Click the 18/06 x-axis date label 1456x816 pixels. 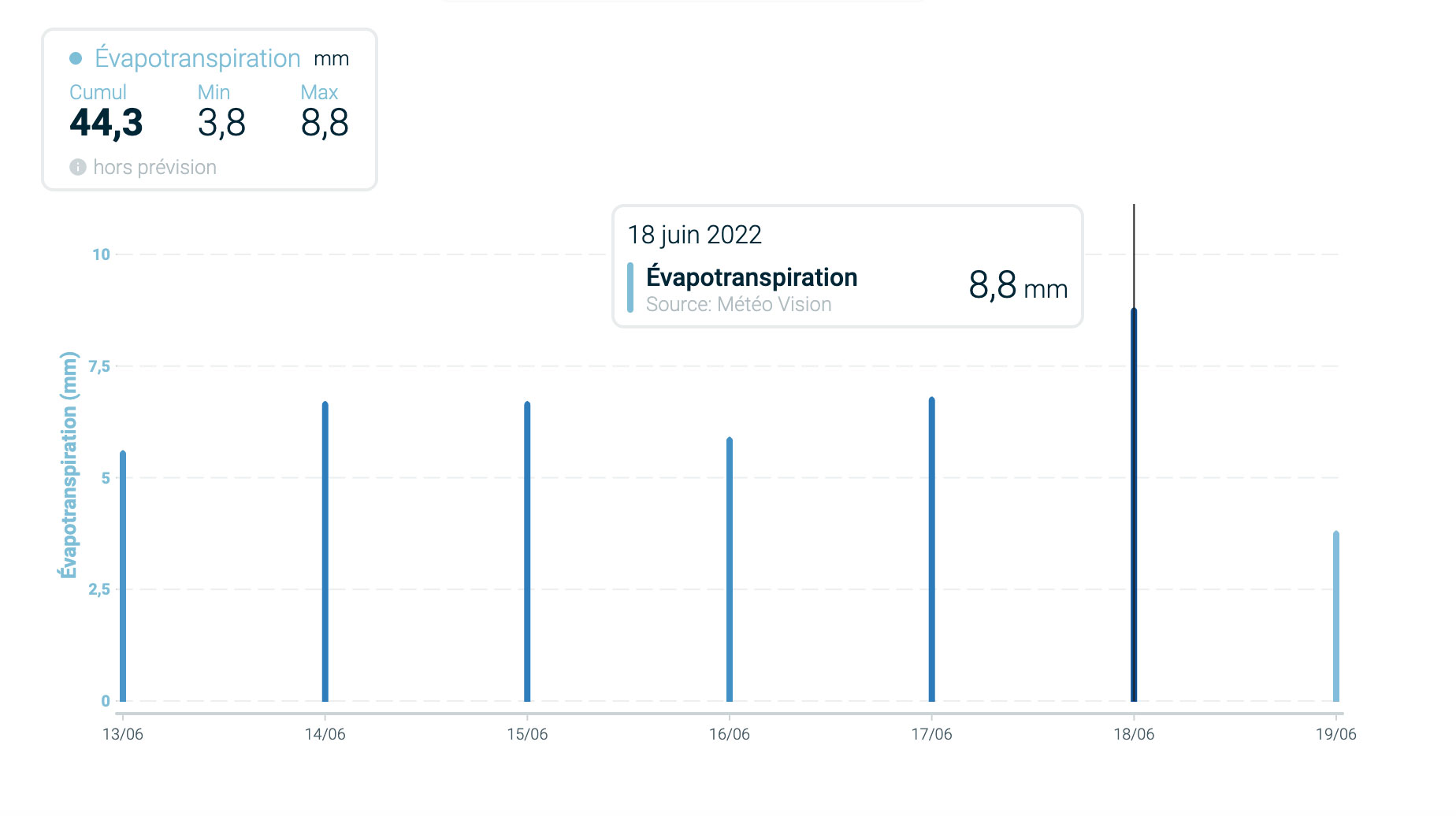1134,734
